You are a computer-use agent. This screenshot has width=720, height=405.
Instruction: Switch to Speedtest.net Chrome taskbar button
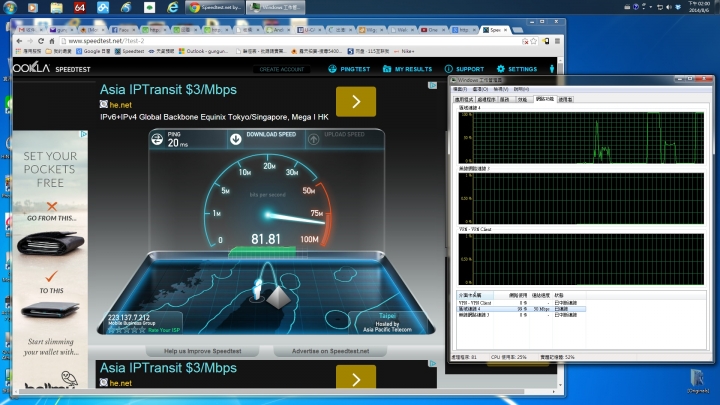coord(215,7)
